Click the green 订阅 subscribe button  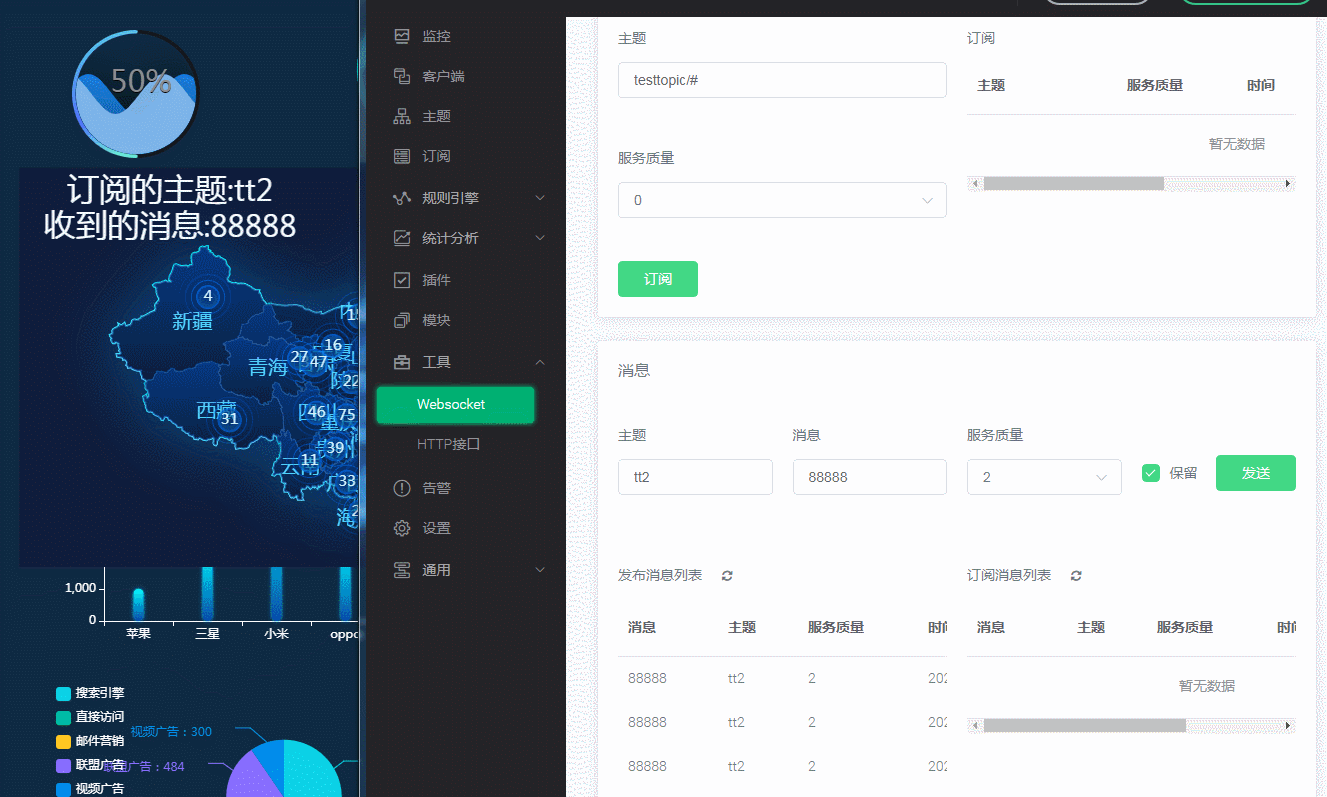coord(658,279)
